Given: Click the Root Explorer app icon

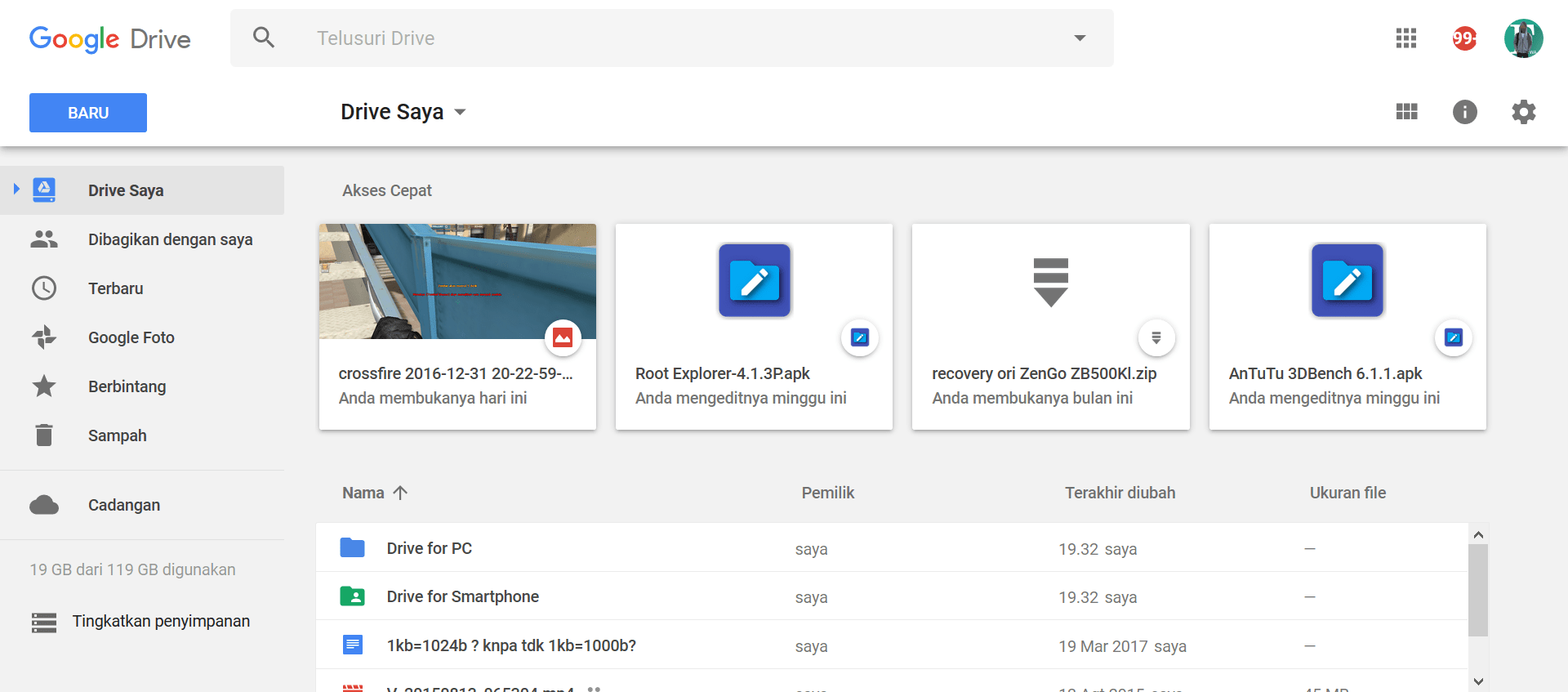Looking at the screenshot, I should (x=755, y=280).
